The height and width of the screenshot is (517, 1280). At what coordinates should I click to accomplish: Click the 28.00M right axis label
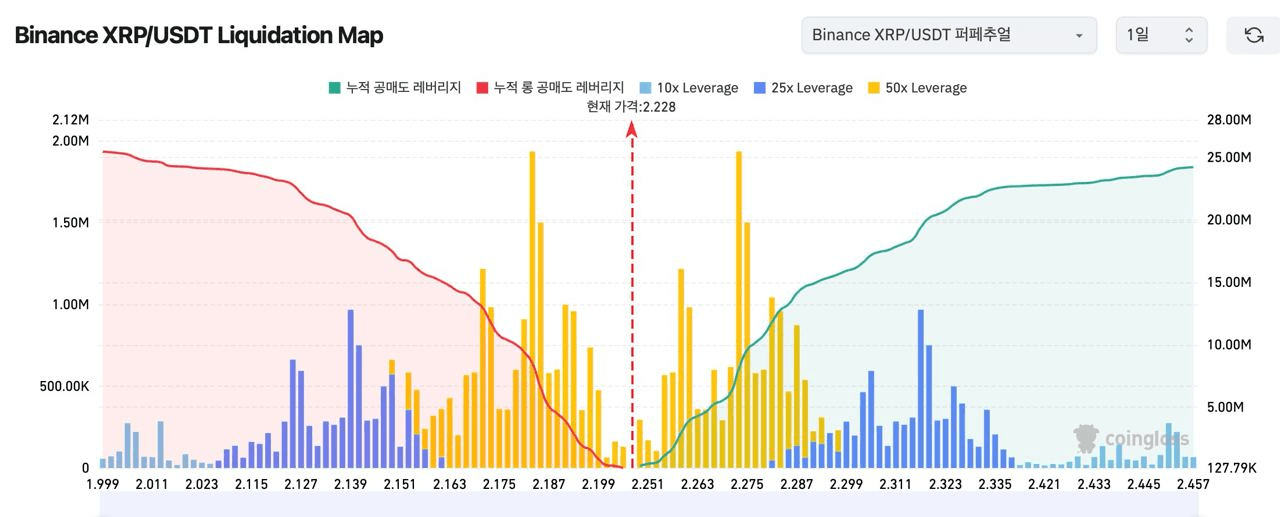coord(1230,120)
